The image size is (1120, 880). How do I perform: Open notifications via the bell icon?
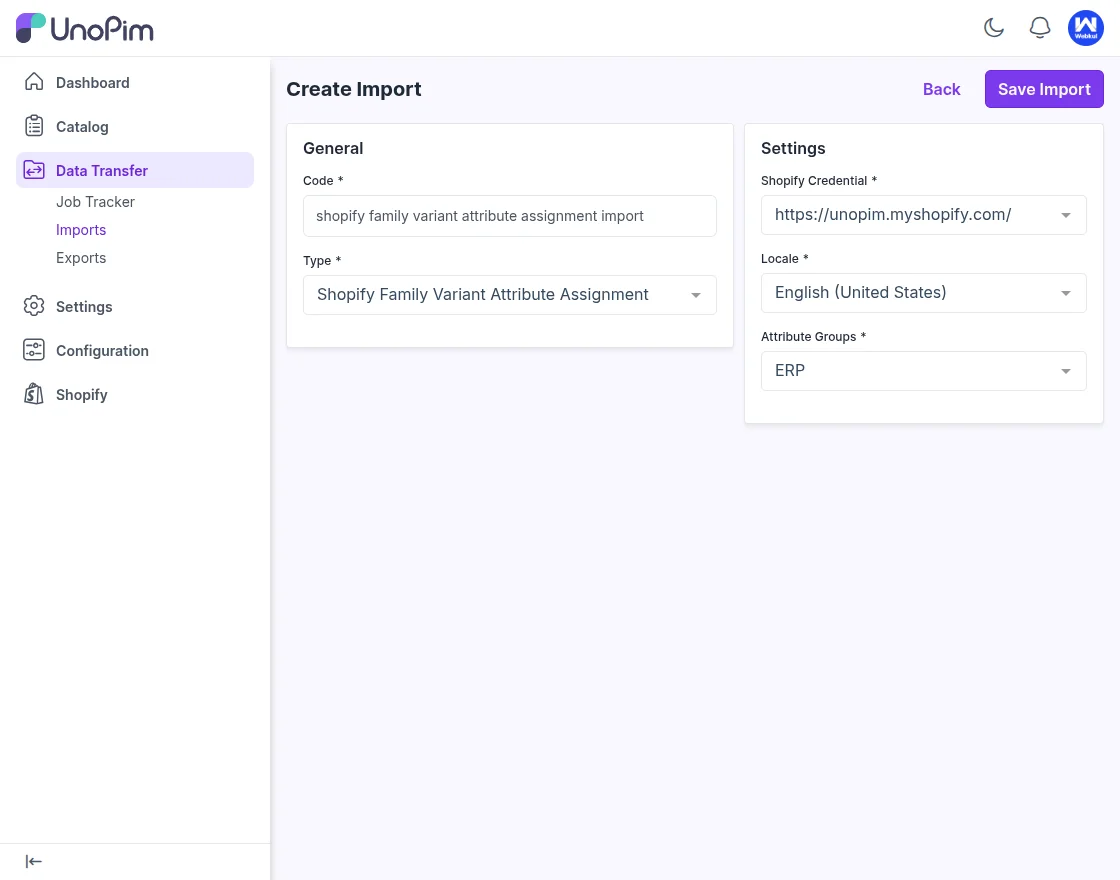(x=1040, y=28)
